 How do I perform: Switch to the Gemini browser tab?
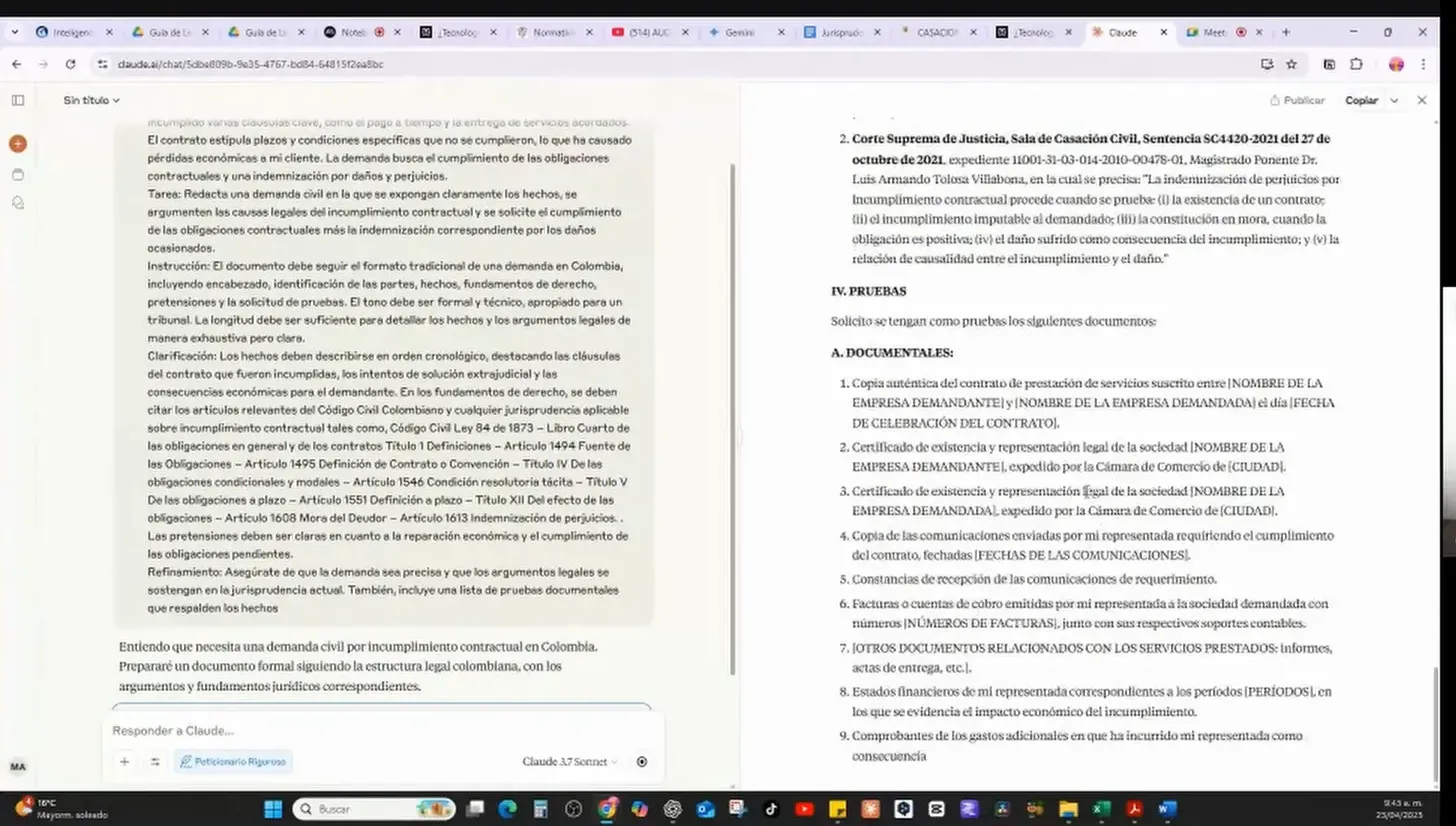point(739,32)
